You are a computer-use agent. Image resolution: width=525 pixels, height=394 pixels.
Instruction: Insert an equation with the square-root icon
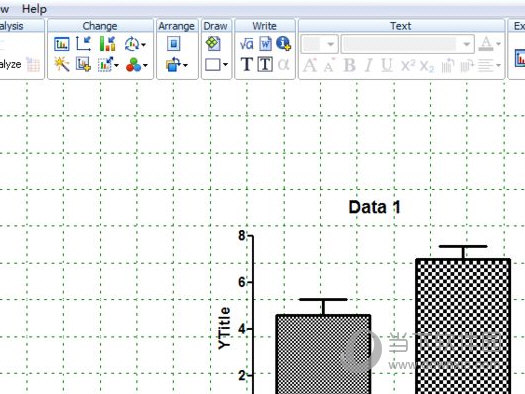click(247, 44)
